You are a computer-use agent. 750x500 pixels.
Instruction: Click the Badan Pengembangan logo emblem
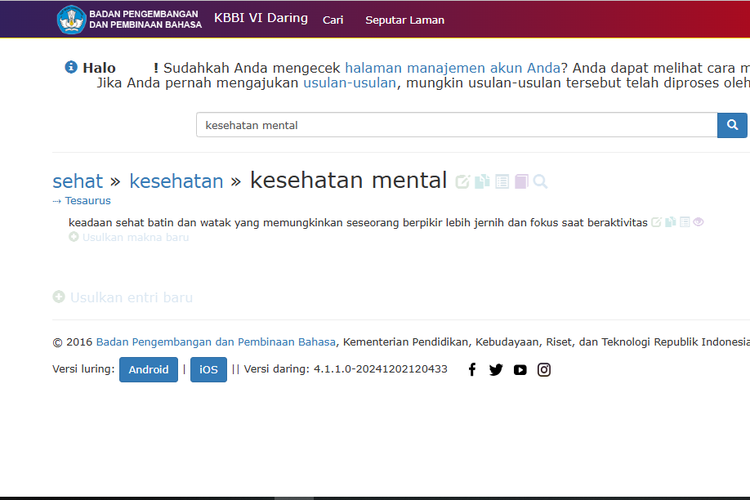click(71, 20)
